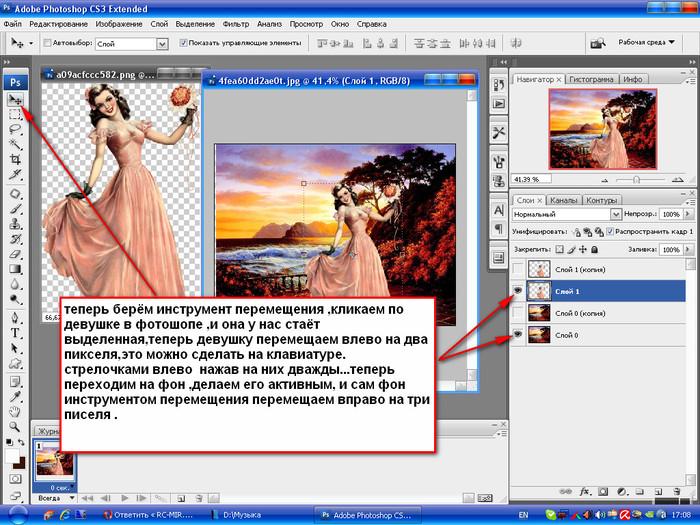The image size is (700, 525).
Task: Delete the selected layer with trash icon
Action: click(x=677, y=492)
